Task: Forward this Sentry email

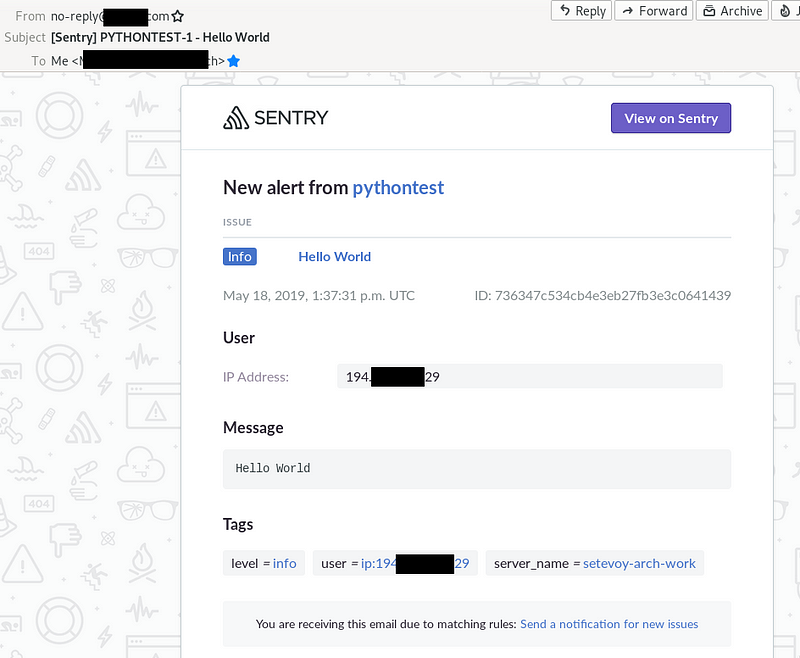Action: click(x=654, y=11)
